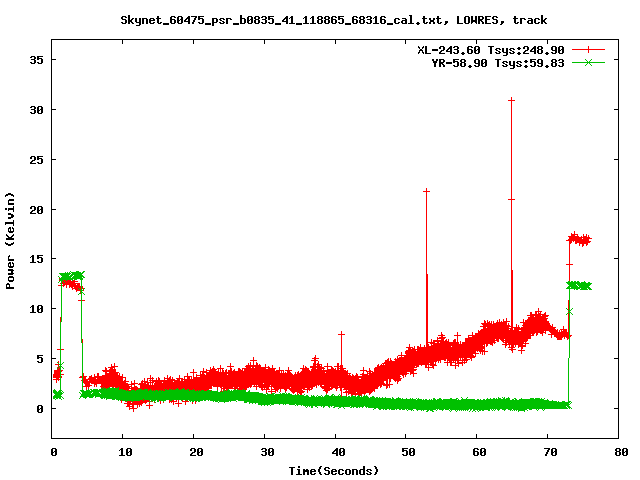
Task: Click the red legend line sample for XL
Action: [588, 50]
